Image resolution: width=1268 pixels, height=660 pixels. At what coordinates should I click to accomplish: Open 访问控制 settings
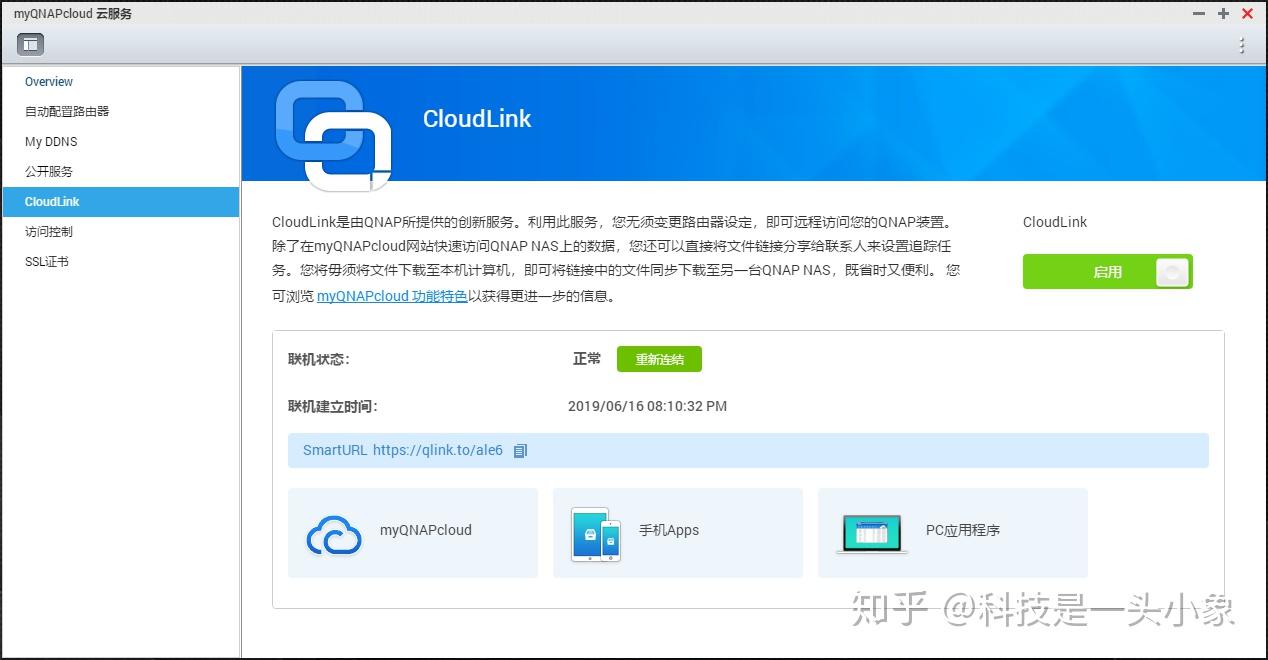tap(49, 232)
